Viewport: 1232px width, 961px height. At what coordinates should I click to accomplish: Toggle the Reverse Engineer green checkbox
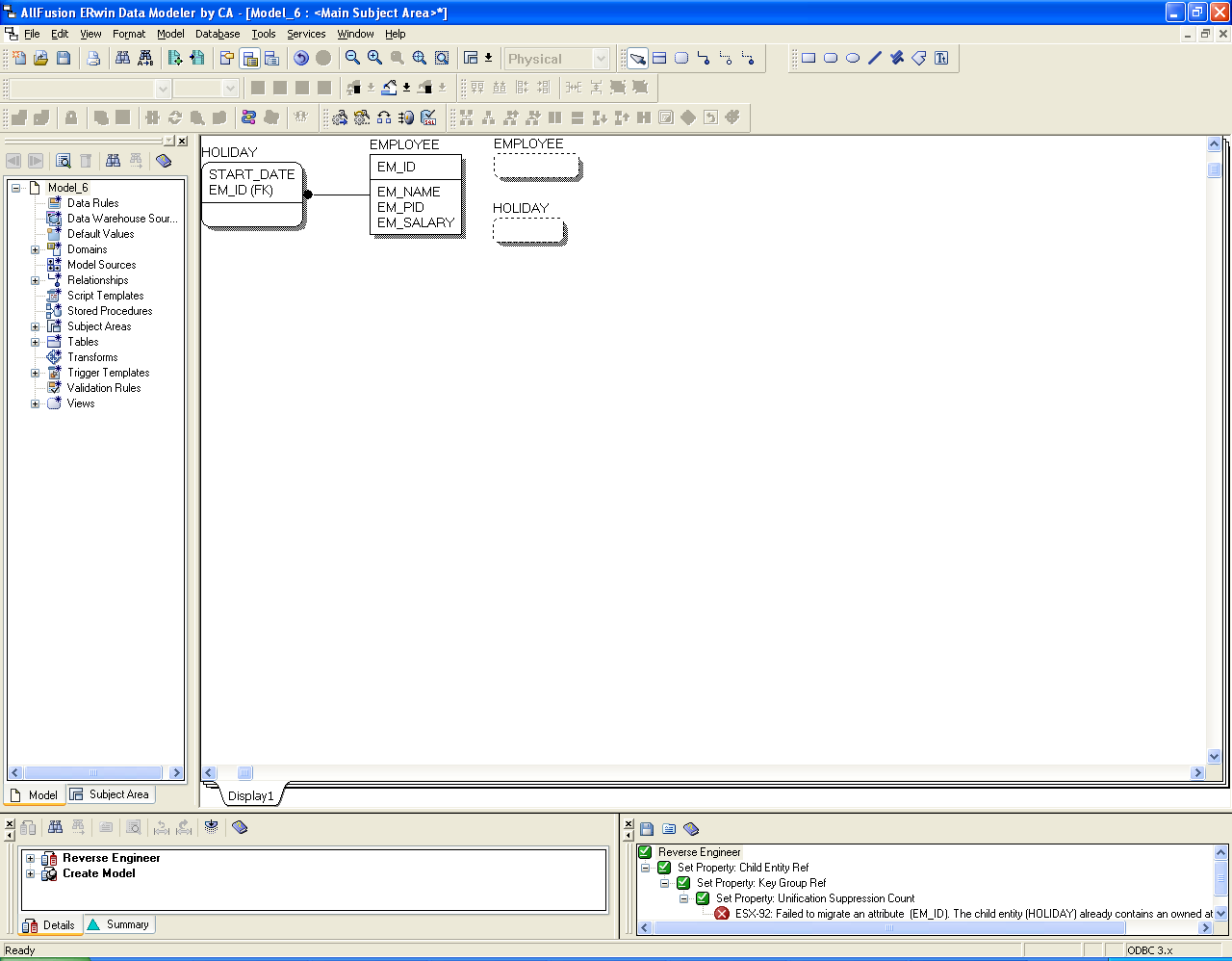coord(645,852)
